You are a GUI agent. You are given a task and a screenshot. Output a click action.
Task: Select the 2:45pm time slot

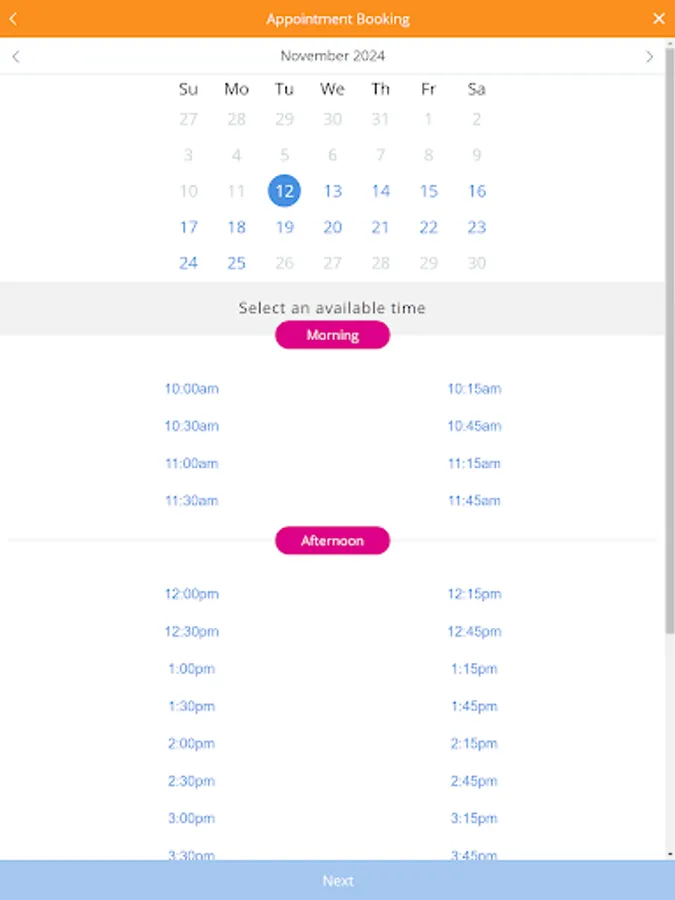[x=474, y=781]
